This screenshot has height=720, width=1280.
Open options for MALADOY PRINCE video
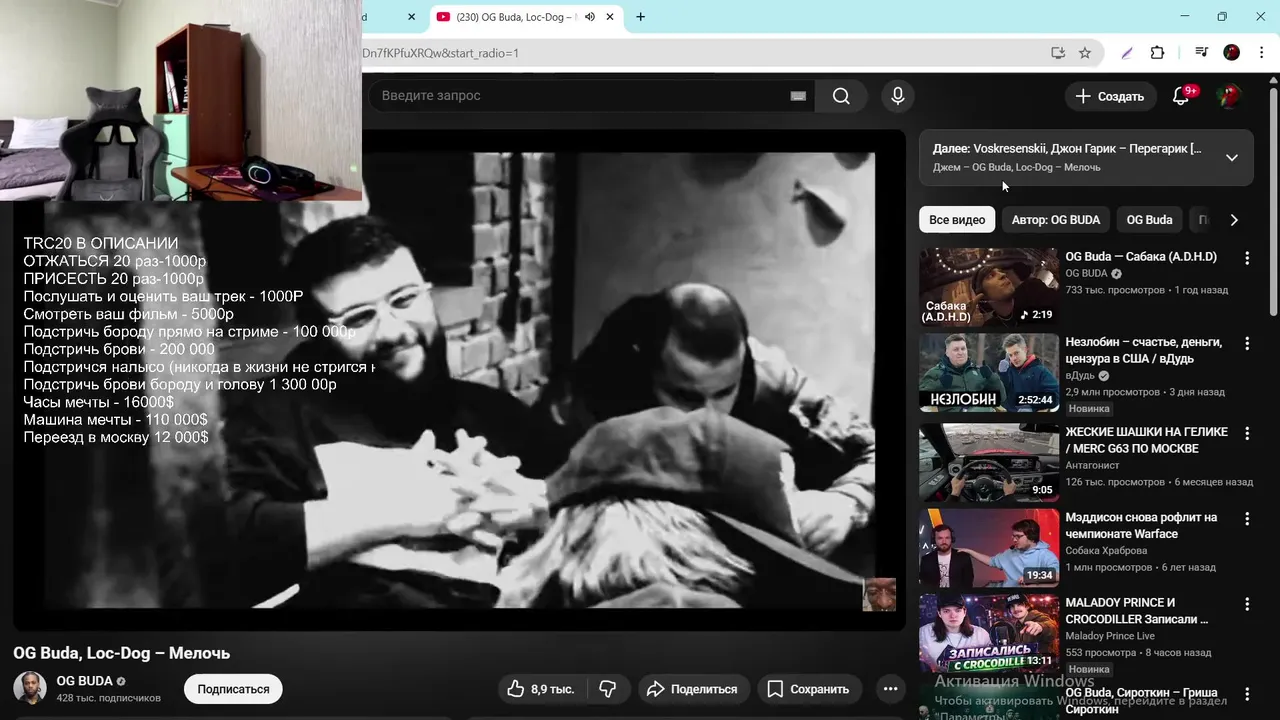click(1247, 604)
